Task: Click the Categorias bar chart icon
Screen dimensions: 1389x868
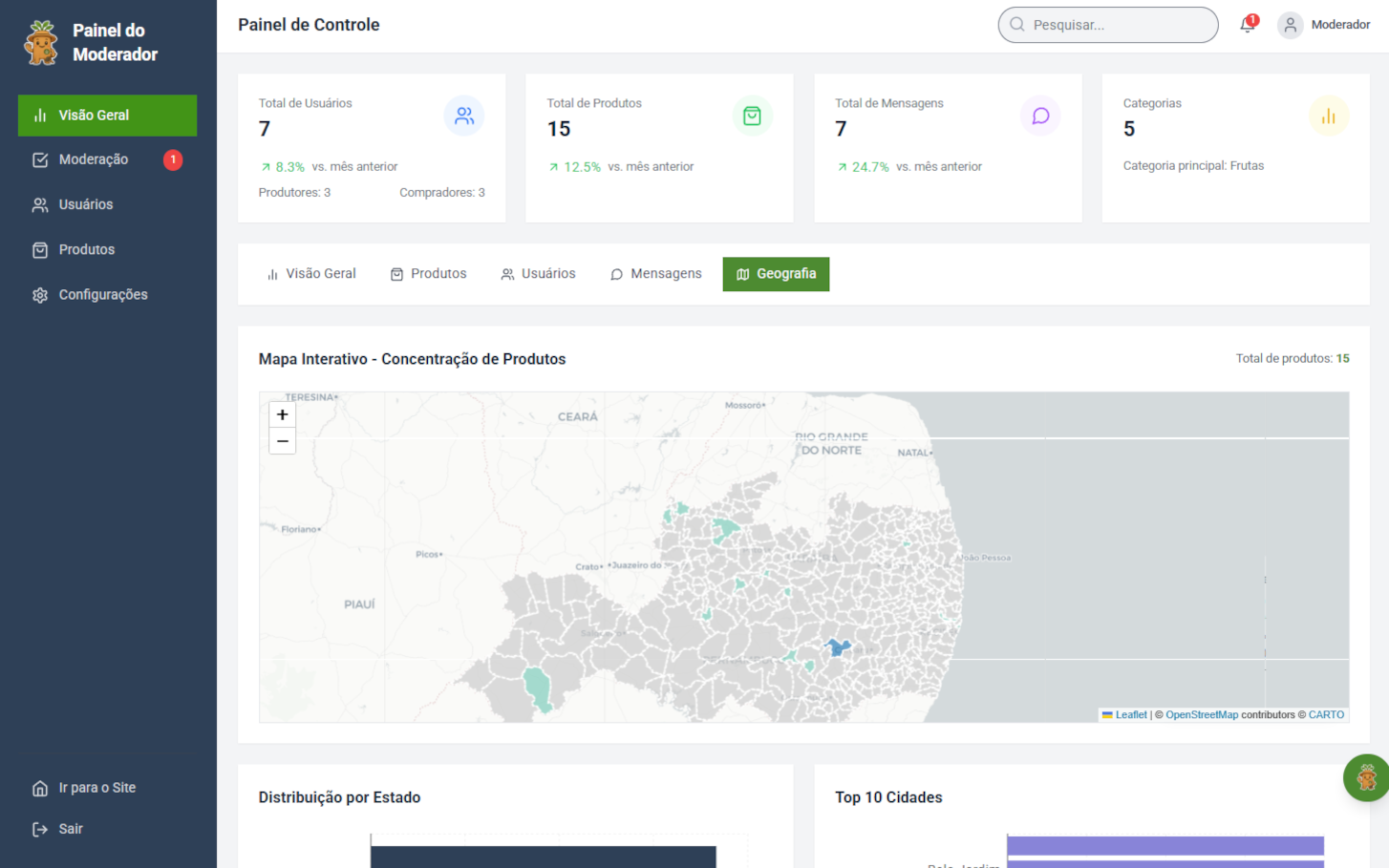Action: coord(1328,116)
